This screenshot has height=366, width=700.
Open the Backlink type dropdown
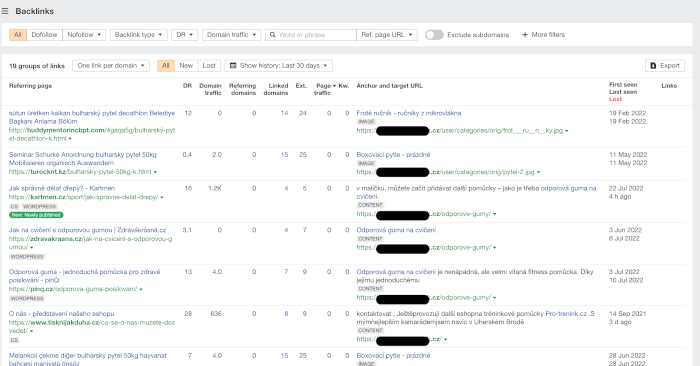click(138, 35)
